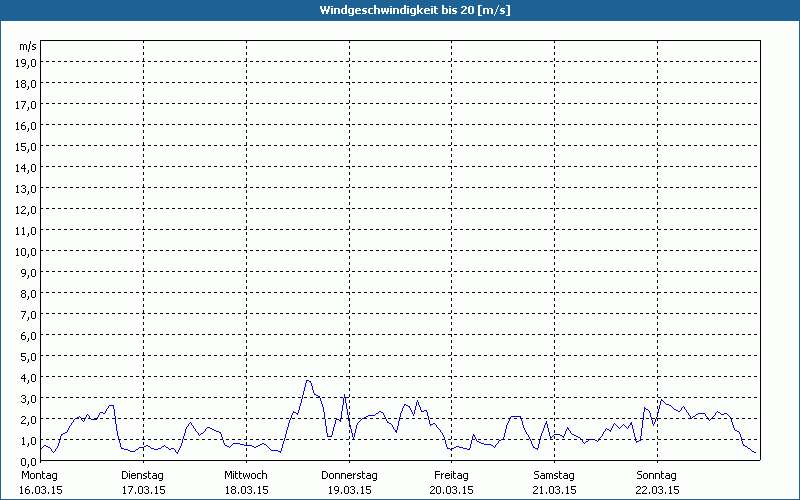
Task: Click the m/s unit label
Action: [28, 46]
